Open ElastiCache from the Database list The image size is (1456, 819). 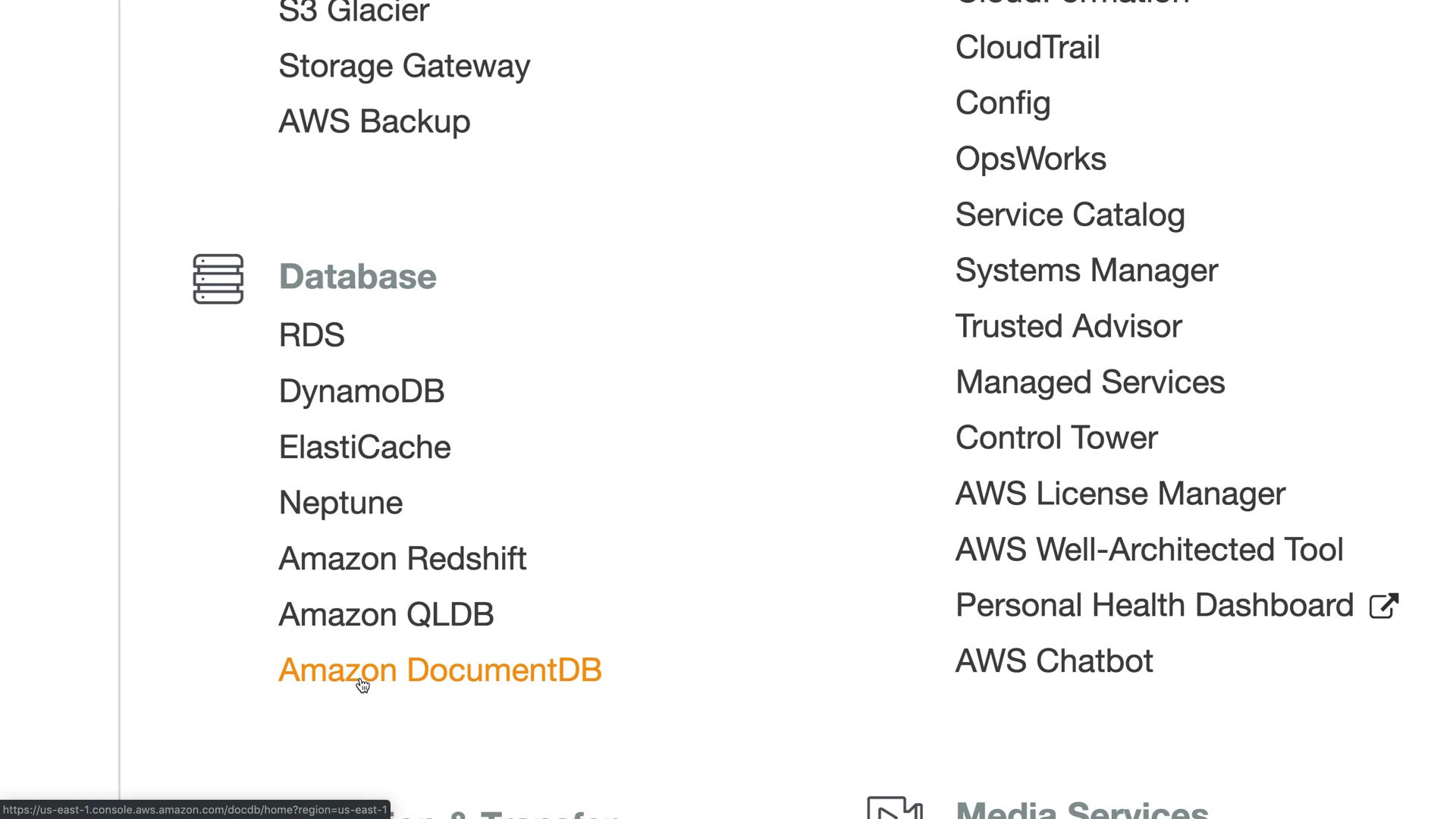coord(365,447)
